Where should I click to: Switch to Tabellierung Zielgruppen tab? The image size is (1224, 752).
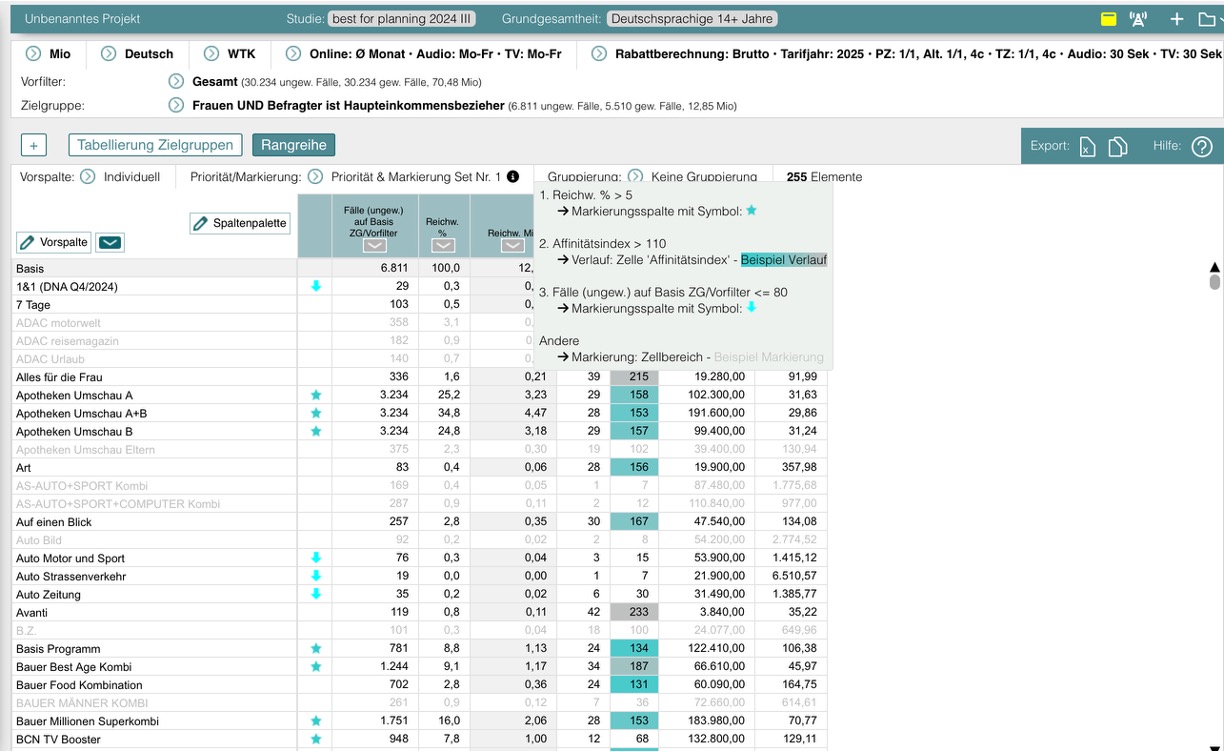(x=156, y=145)
